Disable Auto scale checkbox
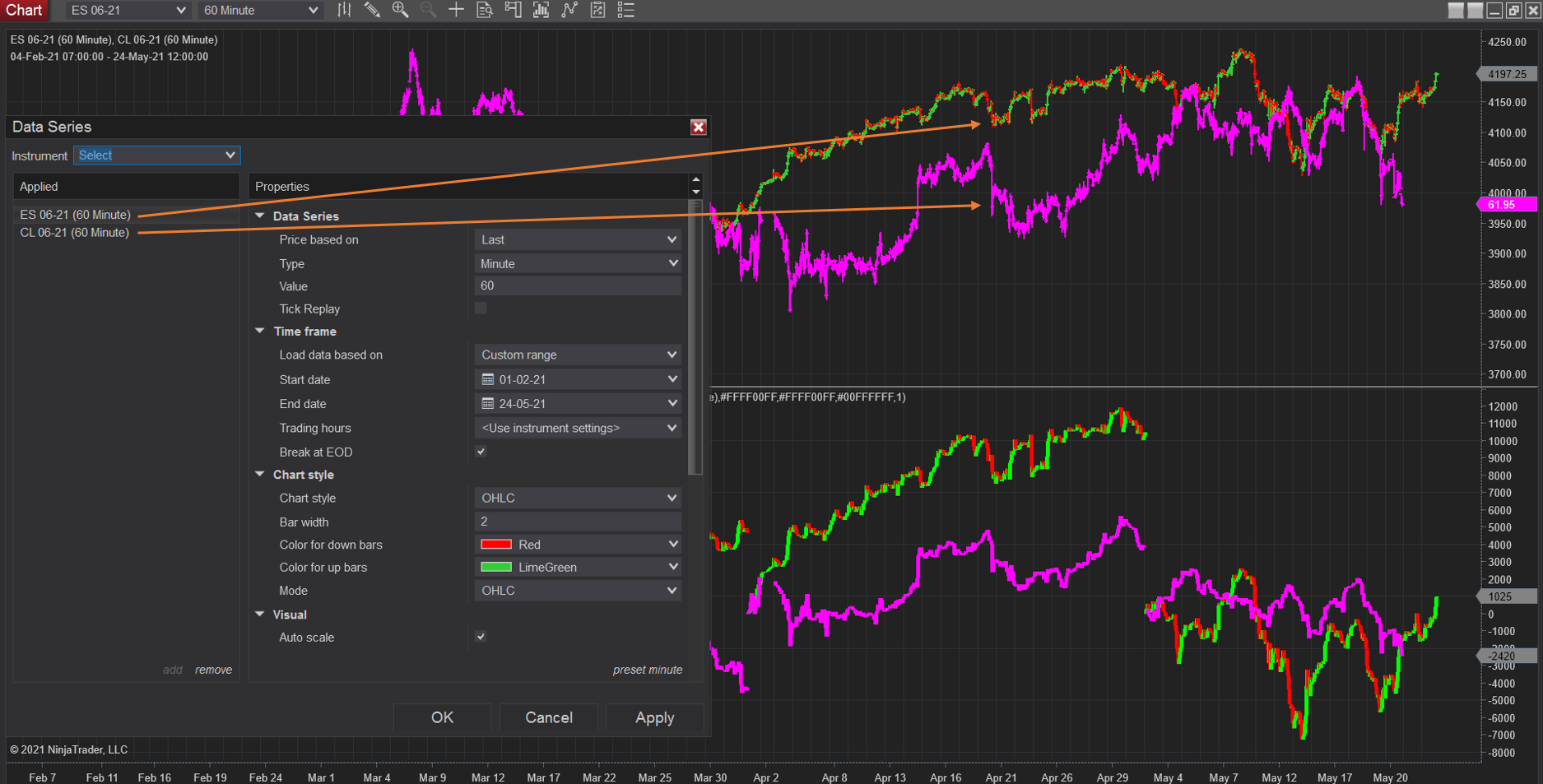 481,637
